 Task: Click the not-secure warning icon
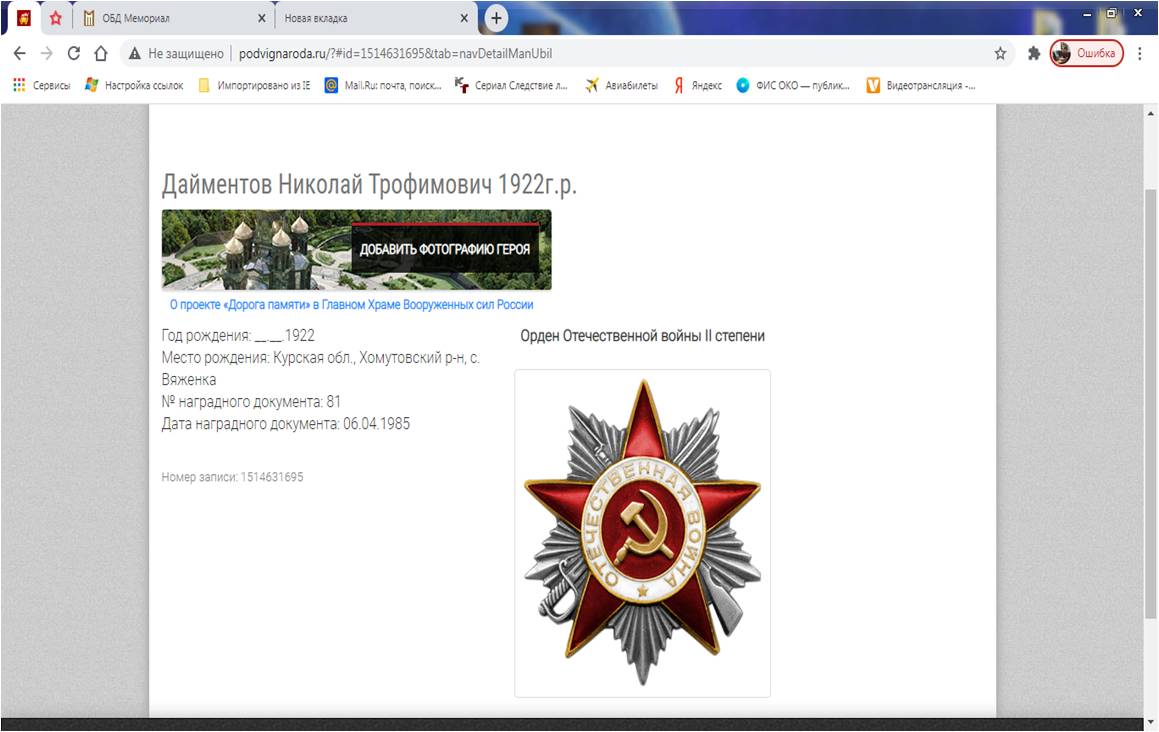click(134, 54)
